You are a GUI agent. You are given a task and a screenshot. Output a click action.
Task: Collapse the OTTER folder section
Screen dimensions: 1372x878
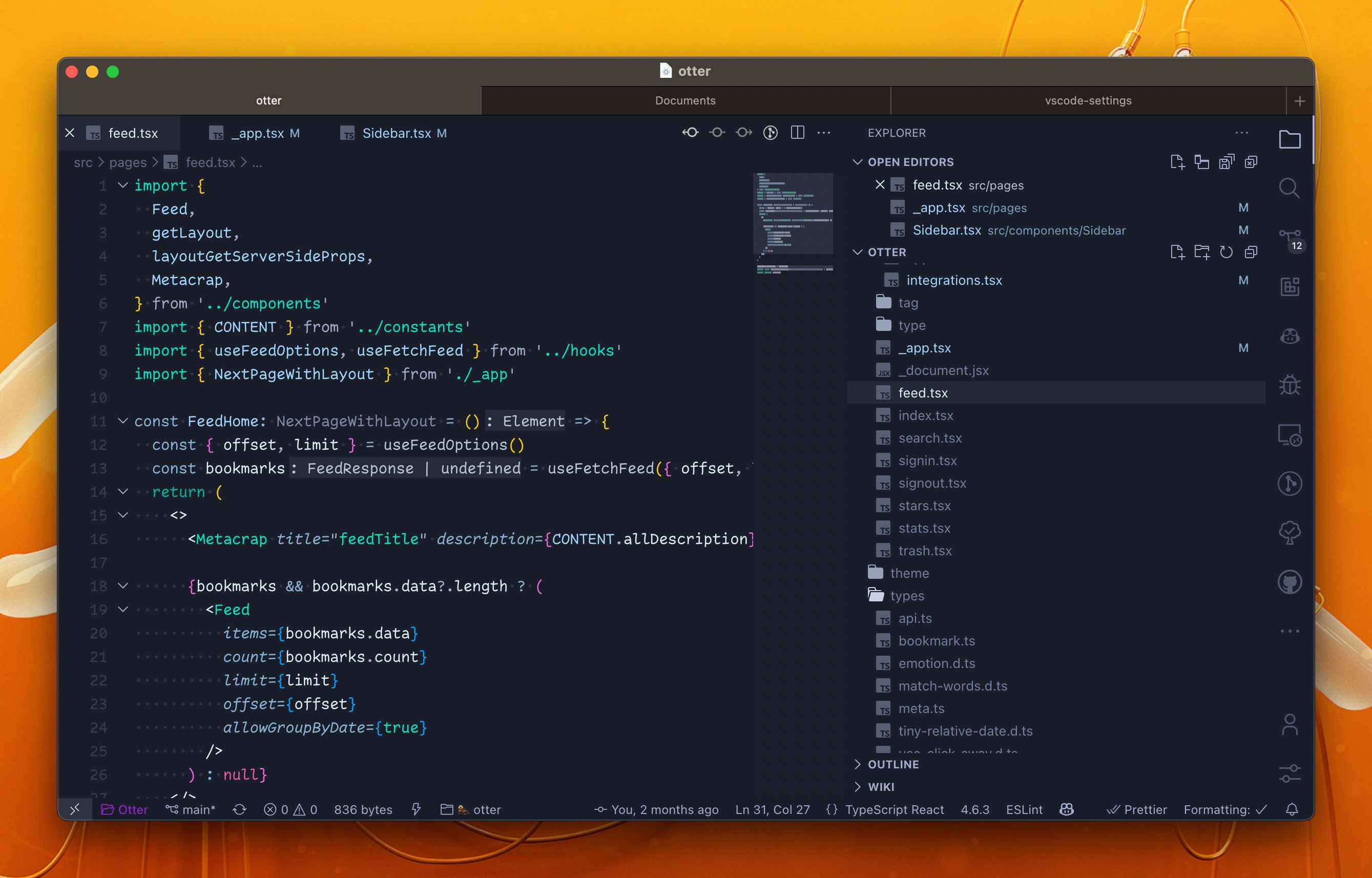(857, 252)
